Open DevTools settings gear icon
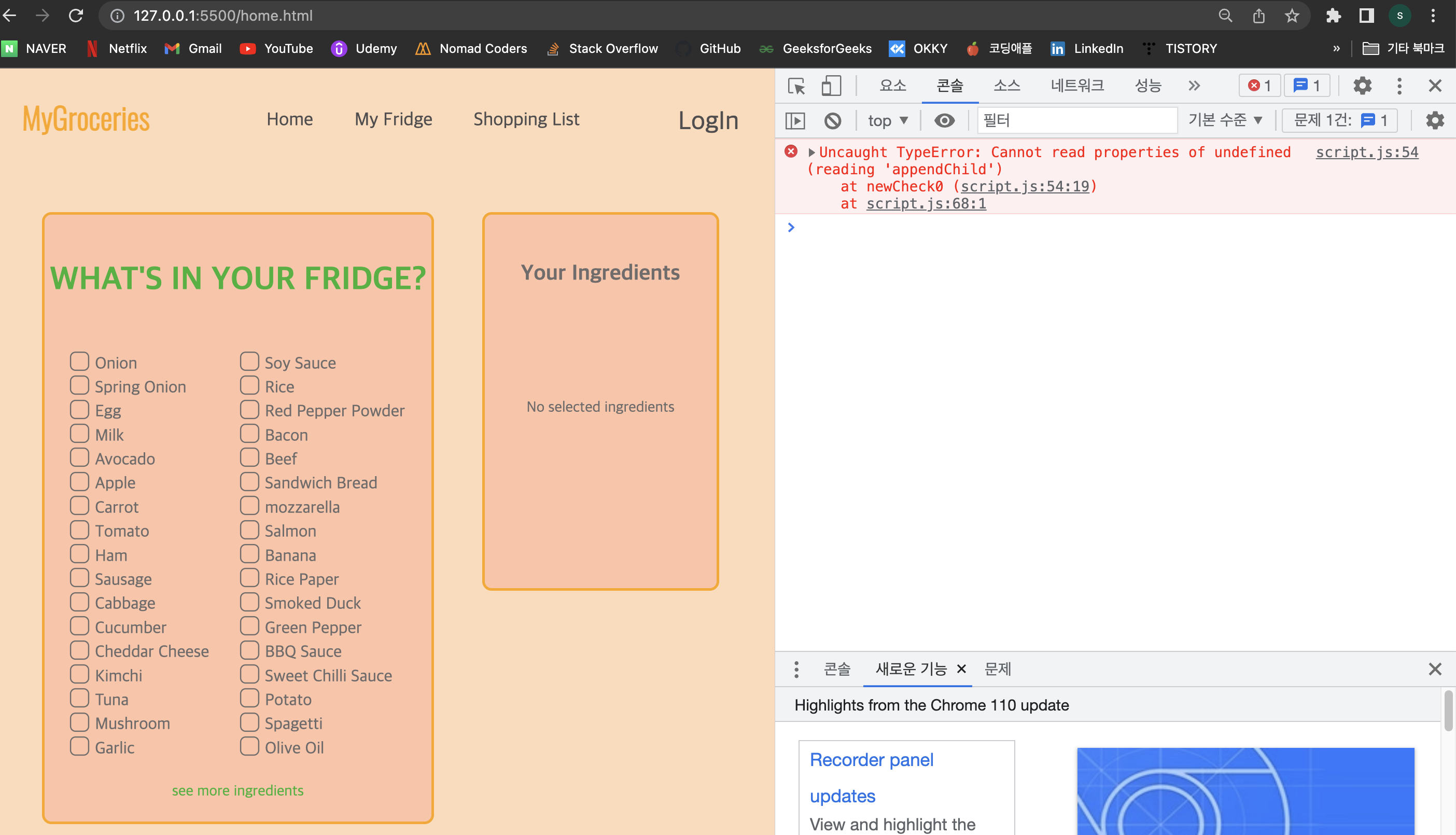Screen dimensions: 1456x835 (1362, 86)
